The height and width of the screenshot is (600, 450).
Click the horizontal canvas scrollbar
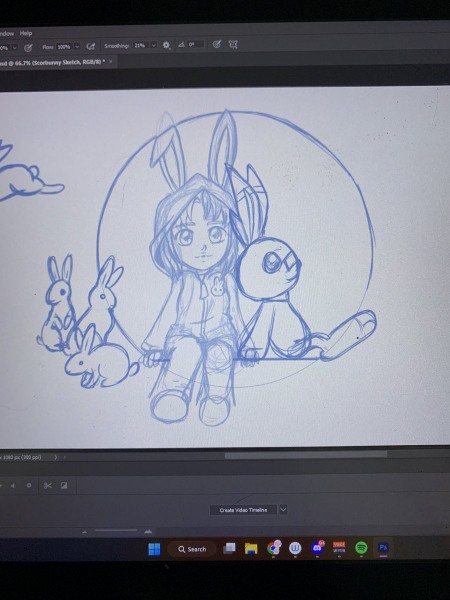[306, 455]
